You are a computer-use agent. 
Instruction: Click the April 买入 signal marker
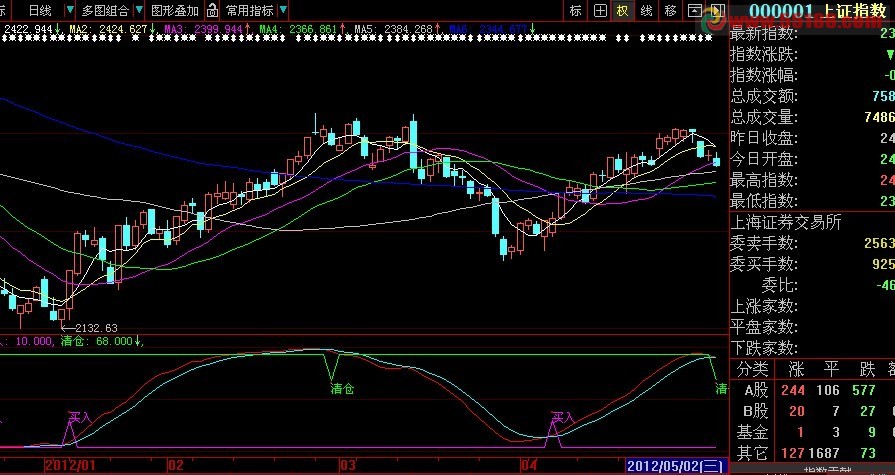coord(562,417)
